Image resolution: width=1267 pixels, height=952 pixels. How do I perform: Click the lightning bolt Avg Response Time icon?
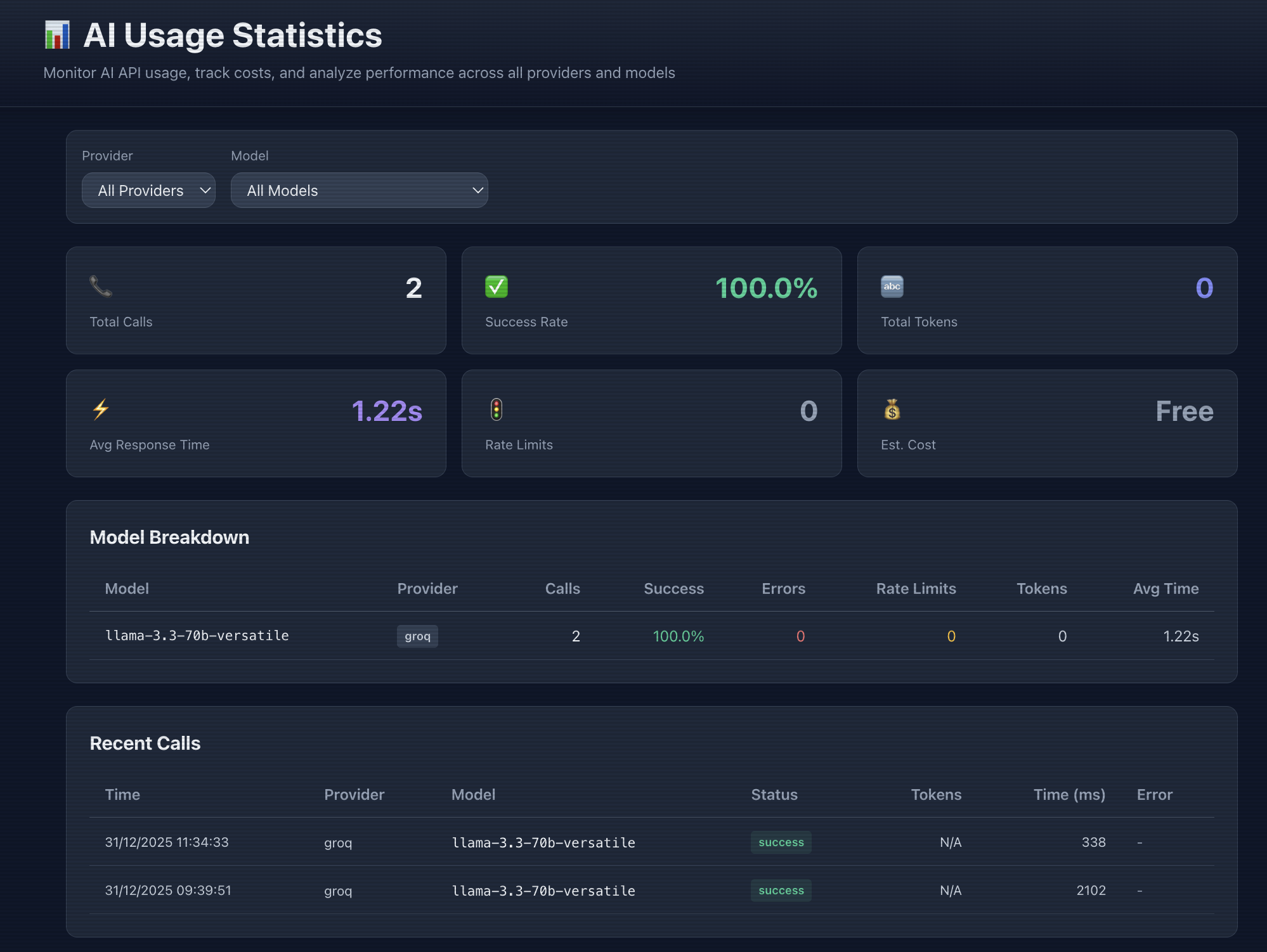tap(101, 409)
